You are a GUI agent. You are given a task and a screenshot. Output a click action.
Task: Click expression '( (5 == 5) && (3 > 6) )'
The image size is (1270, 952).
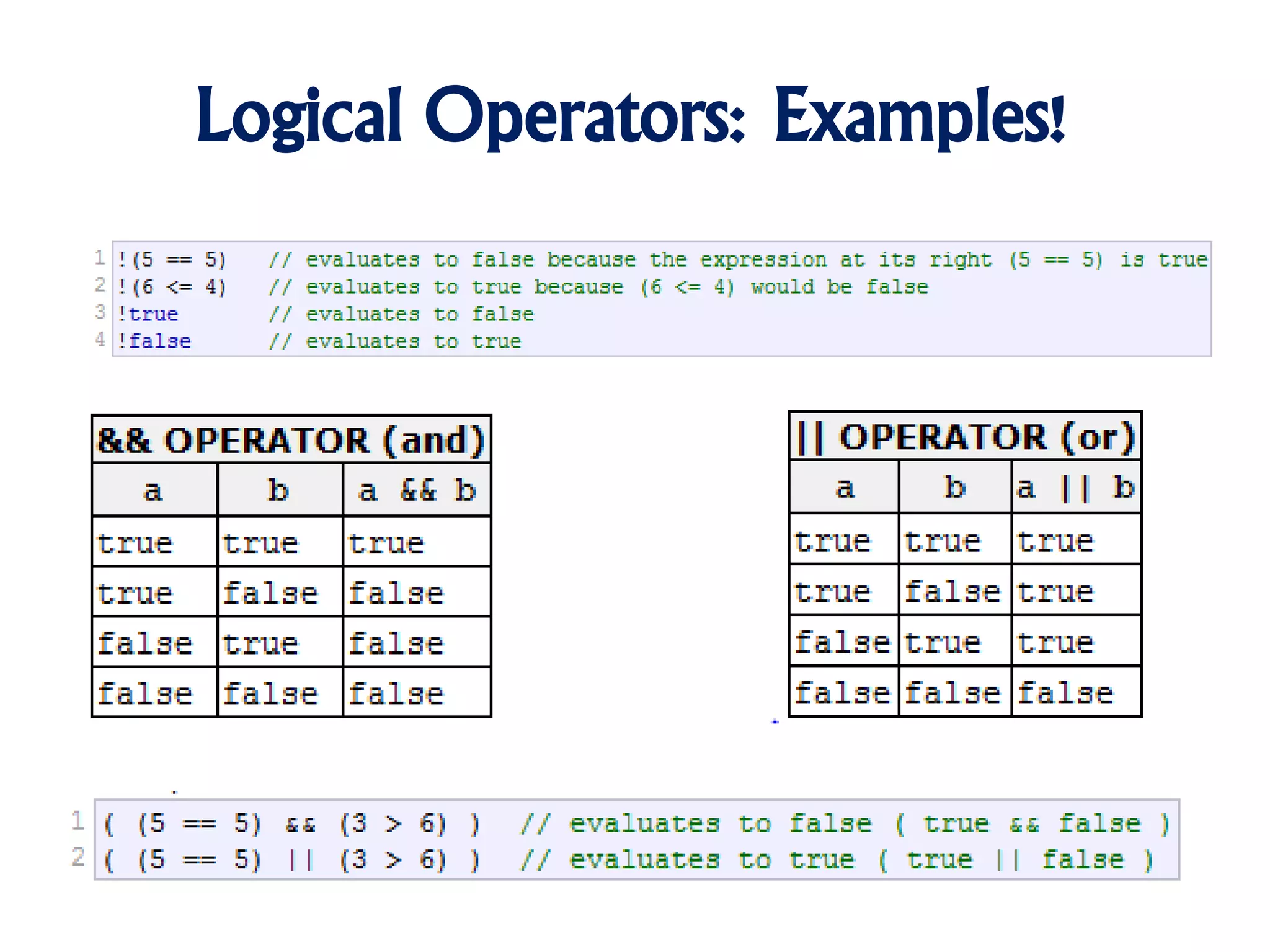[x=292, y=824]
